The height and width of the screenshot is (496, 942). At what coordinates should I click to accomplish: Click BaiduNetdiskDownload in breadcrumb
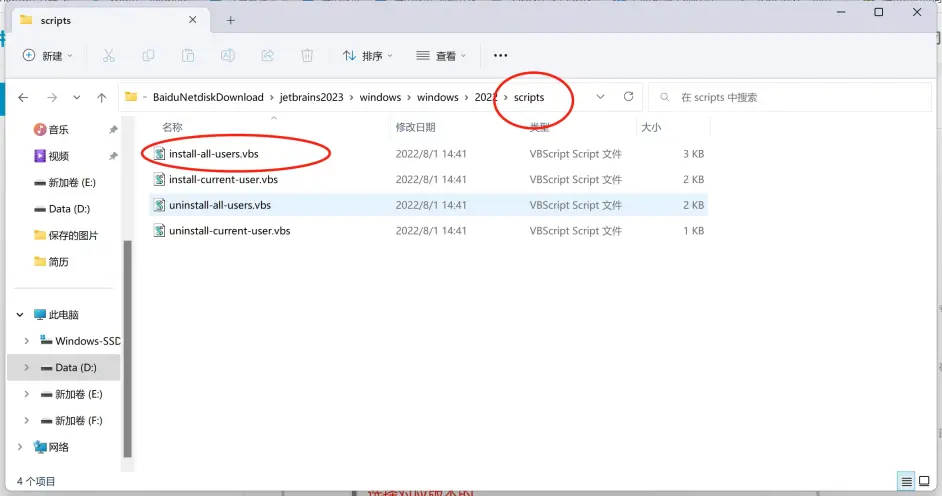click(208, 97)
